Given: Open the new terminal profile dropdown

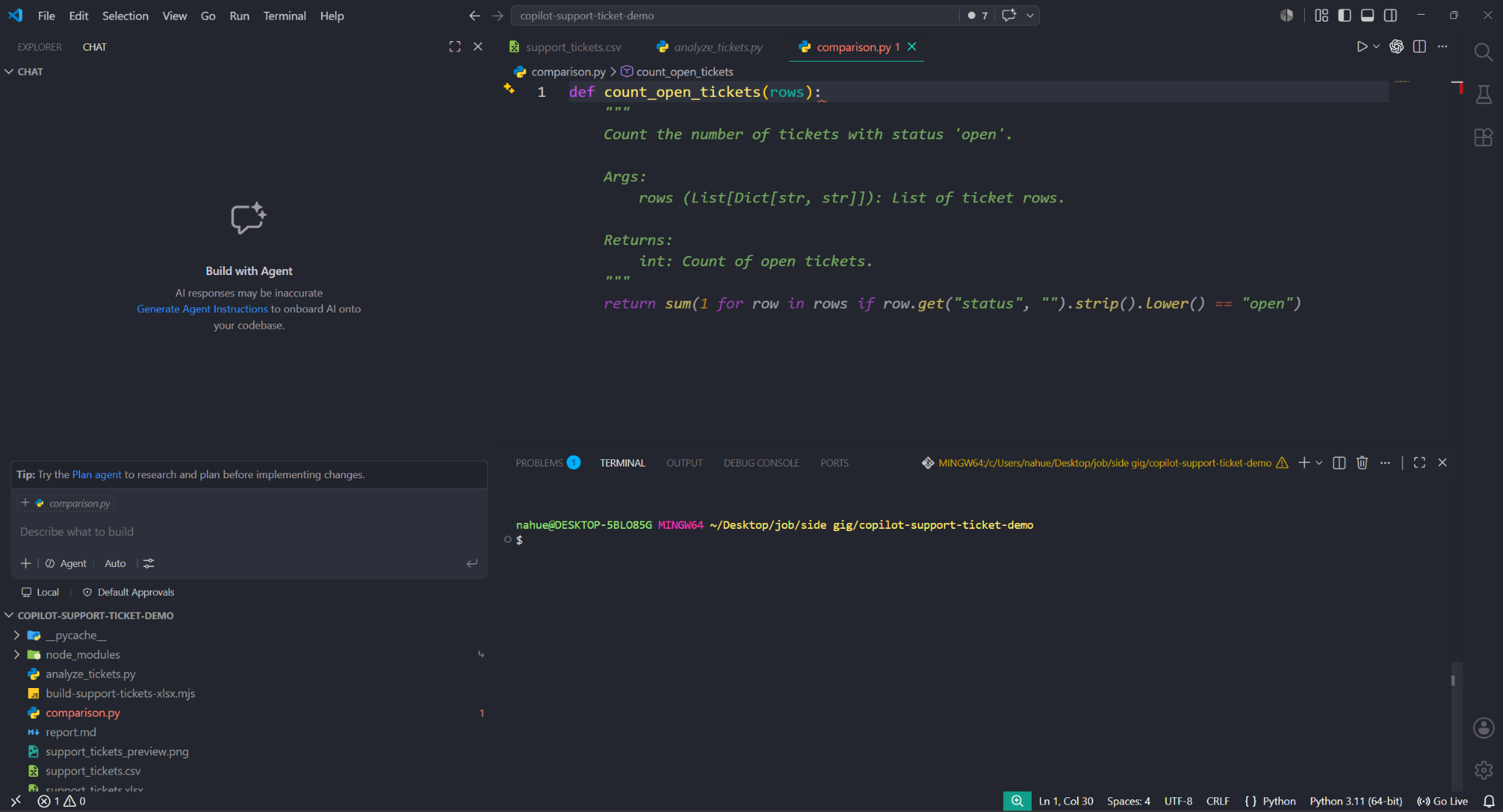Looking at the screenshot, I should pyautogui.click(x=1319, y=463).
